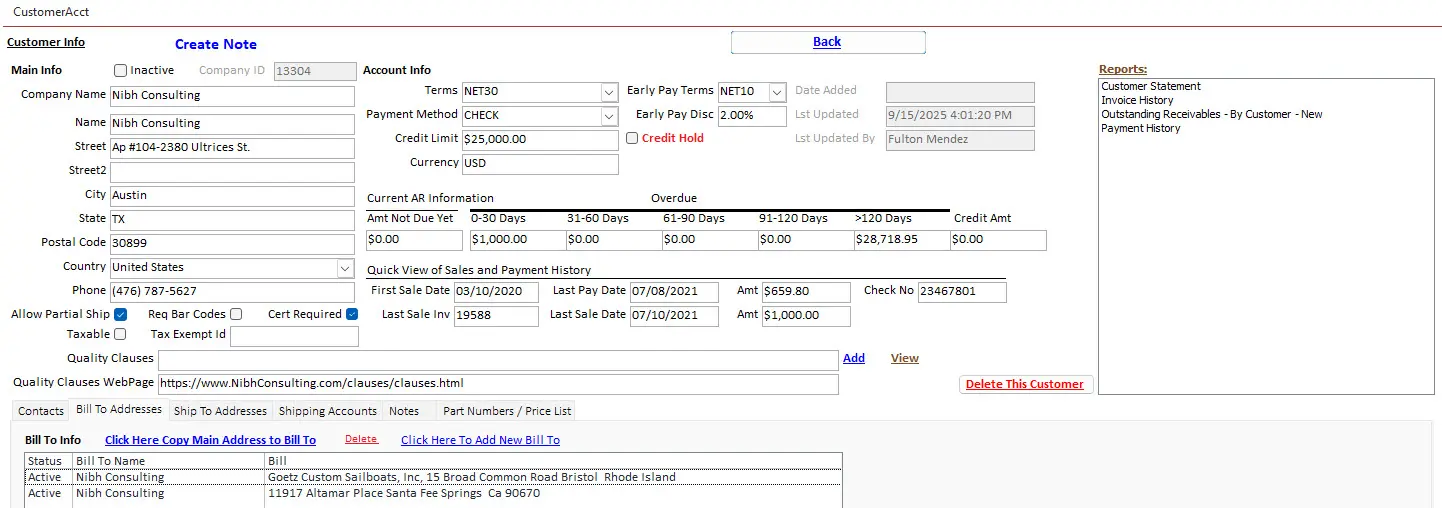The height and width of the screenshot is (508, 1442).
Task: Open the Ship To Addresses tab
Action: [220, 411]
